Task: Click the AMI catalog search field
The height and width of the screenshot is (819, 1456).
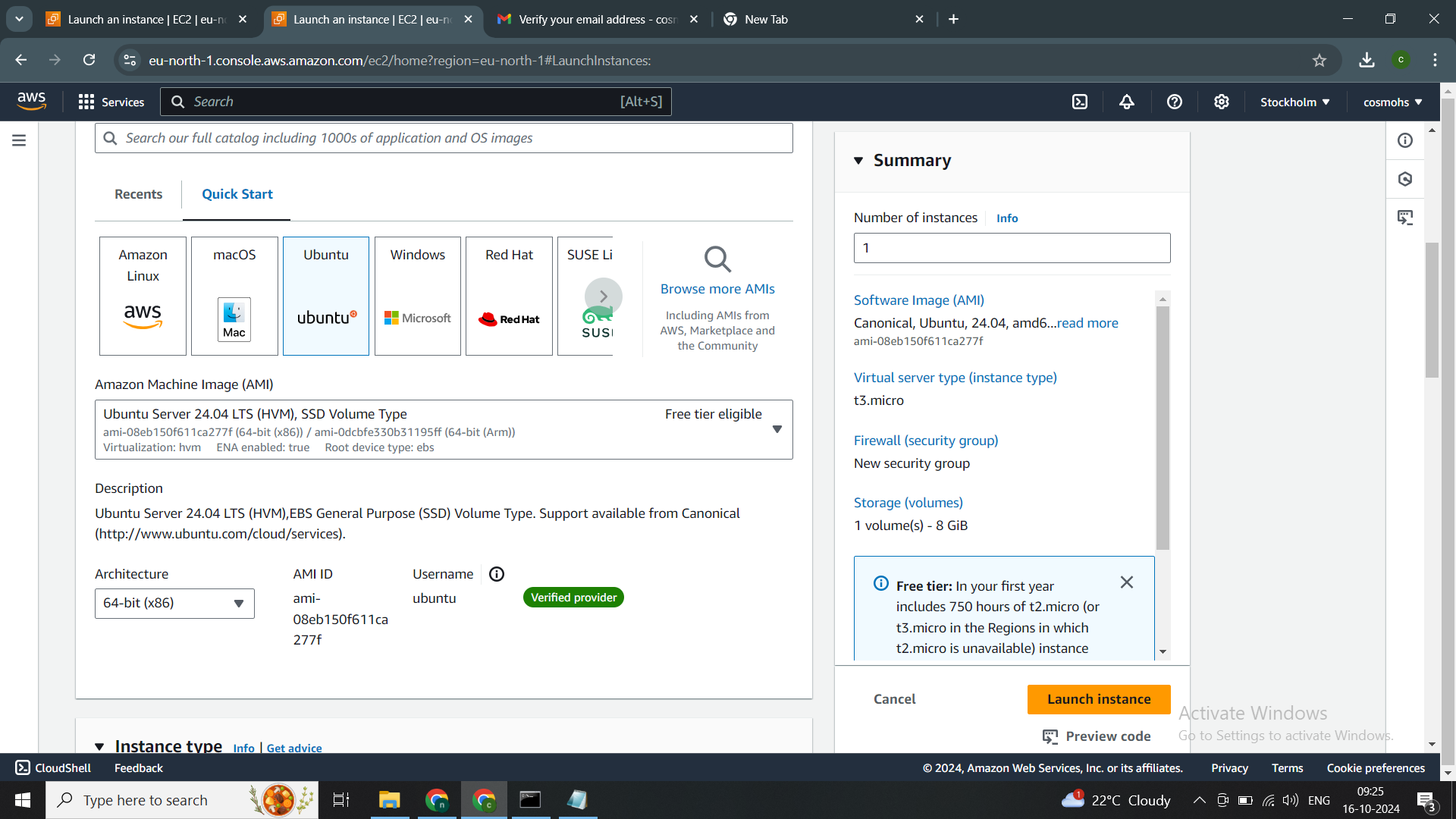Action: pyautogui.click(x=444, y=138)
